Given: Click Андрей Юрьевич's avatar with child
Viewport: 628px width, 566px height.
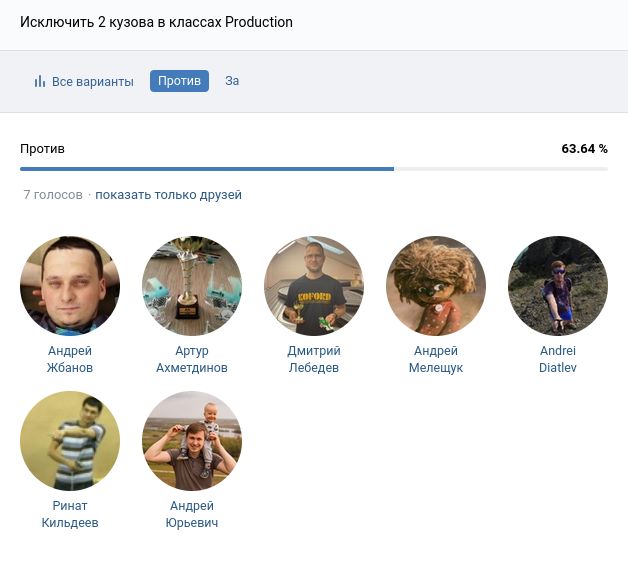Looking at the screenshot, I should tap(192, 441).
